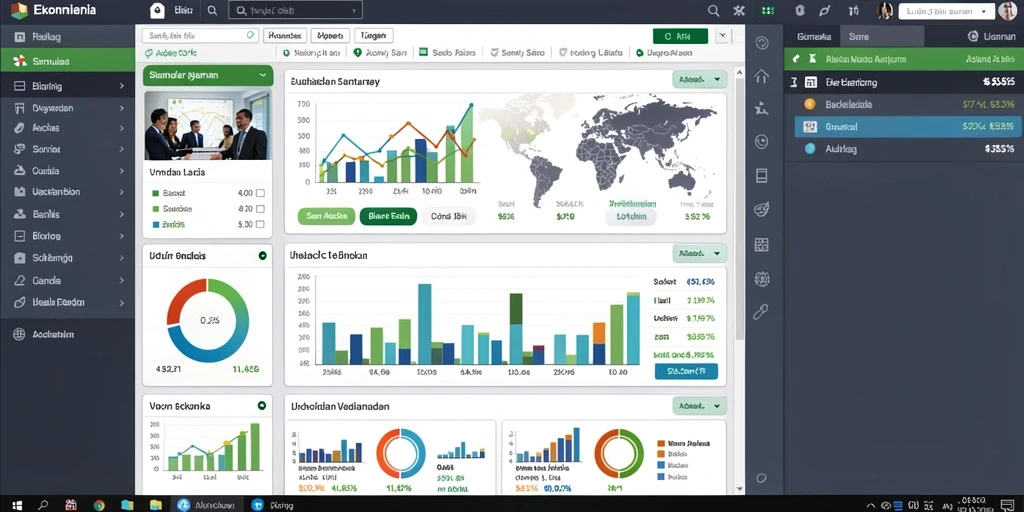Click the light green San Audan button
1024x512 pixels.
(327, 217)
